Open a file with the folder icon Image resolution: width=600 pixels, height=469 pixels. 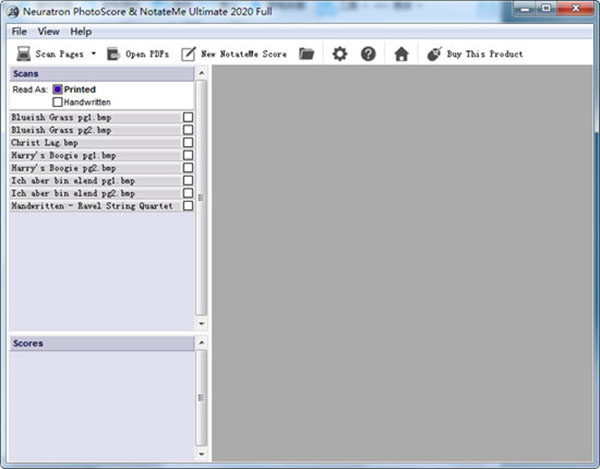pyautogui.click(x=307, y=54)
